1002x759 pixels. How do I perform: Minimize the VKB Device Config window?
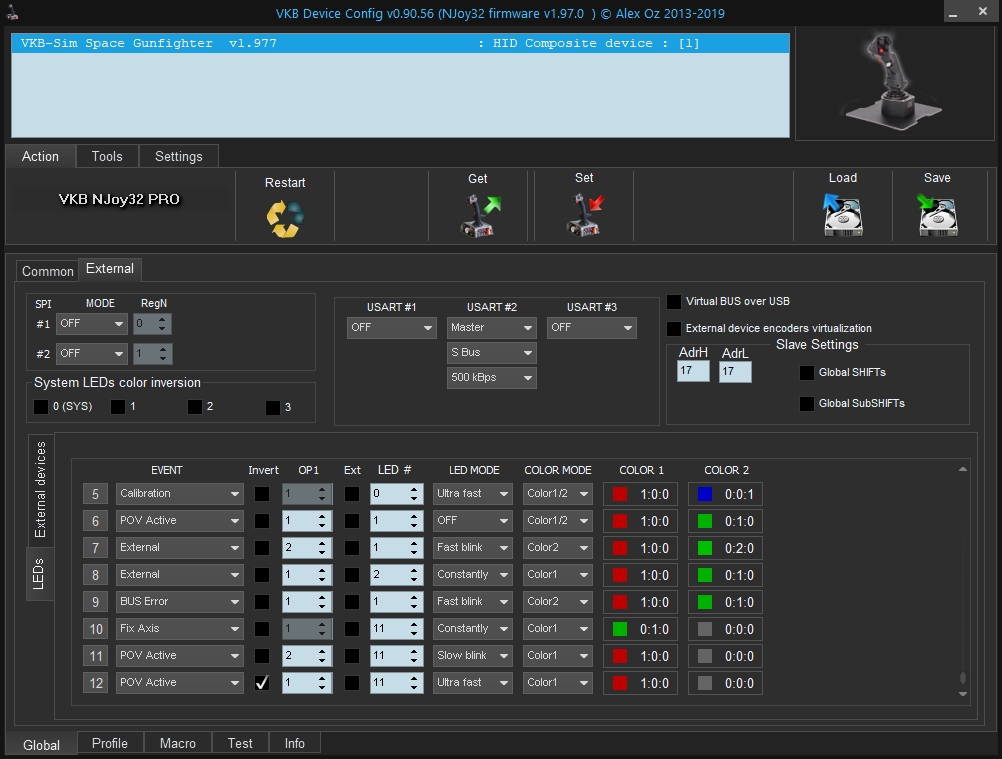[953, 12]
